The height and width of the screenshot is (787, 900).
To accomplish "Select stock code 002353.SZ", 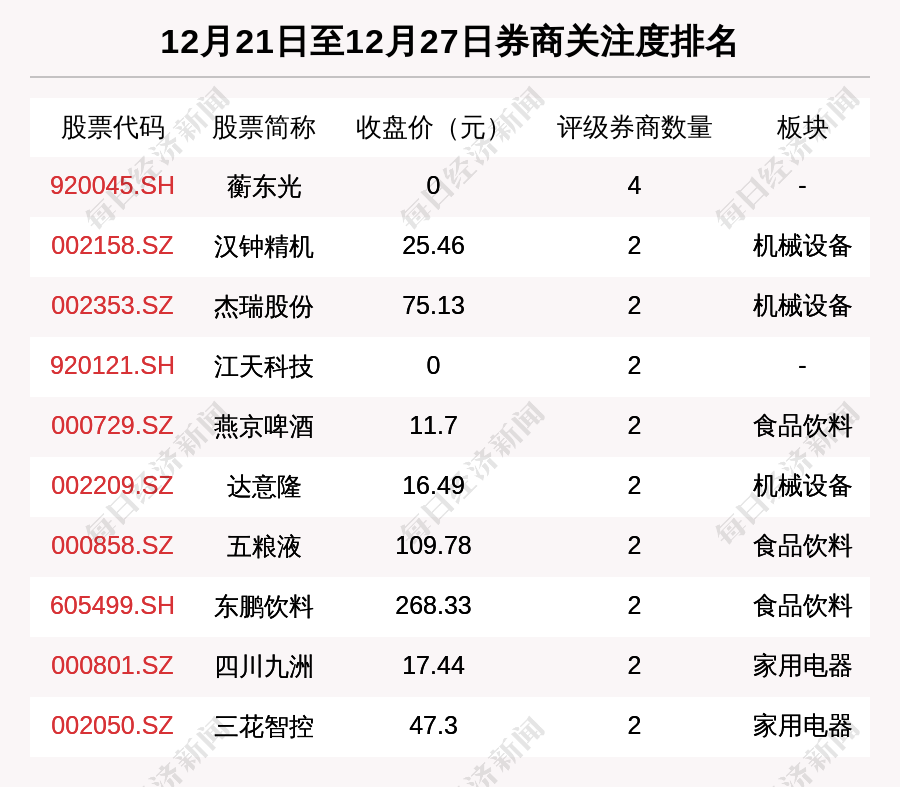I will (112, 306).
